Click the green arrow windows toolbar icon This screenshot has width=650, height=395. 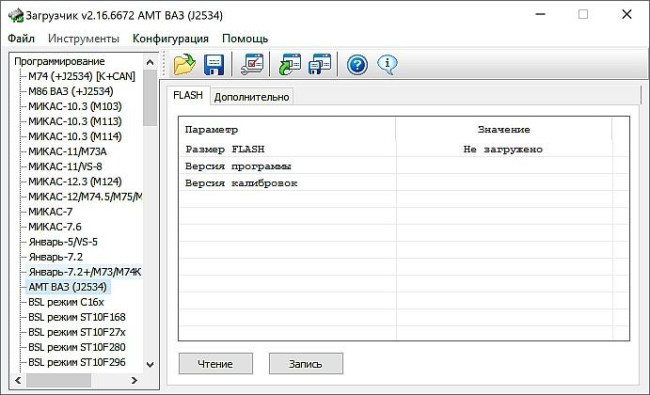click(289, 64)
